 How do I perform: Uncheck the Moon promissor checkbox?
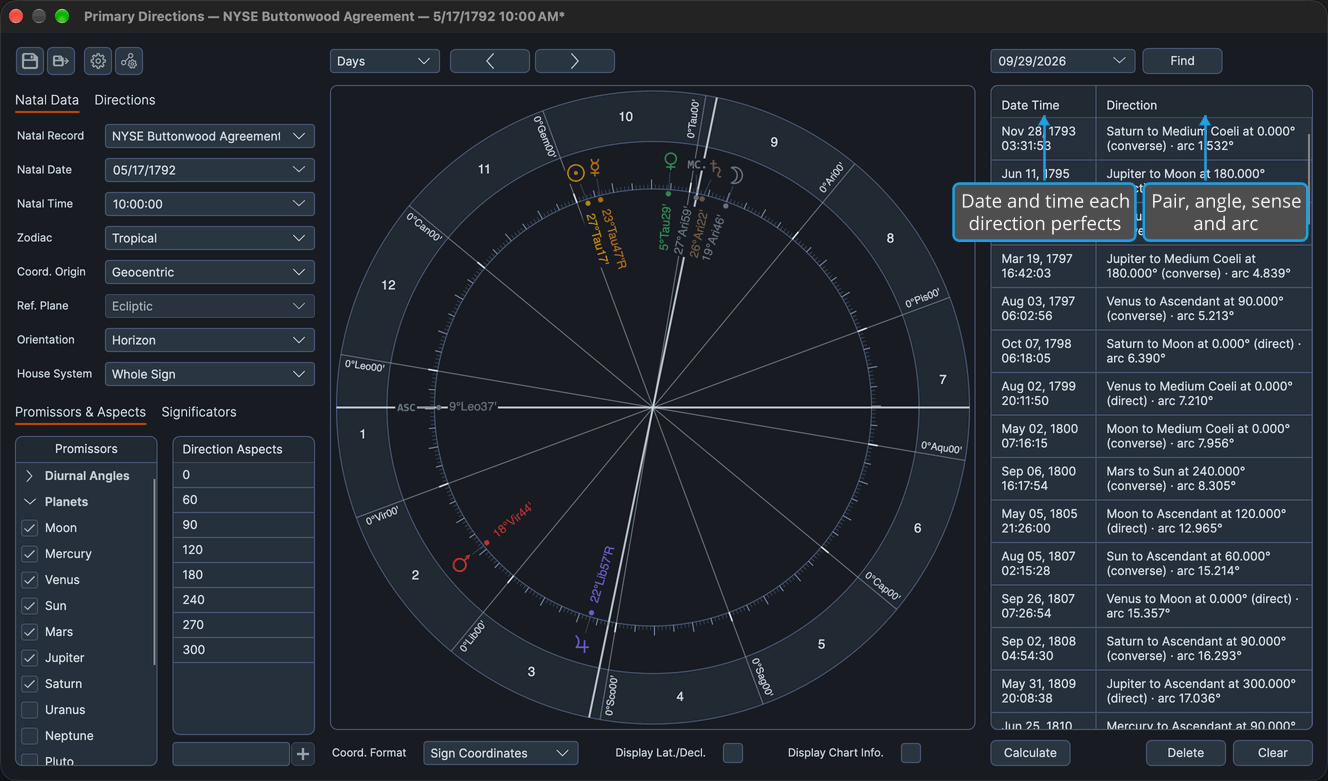30,528
